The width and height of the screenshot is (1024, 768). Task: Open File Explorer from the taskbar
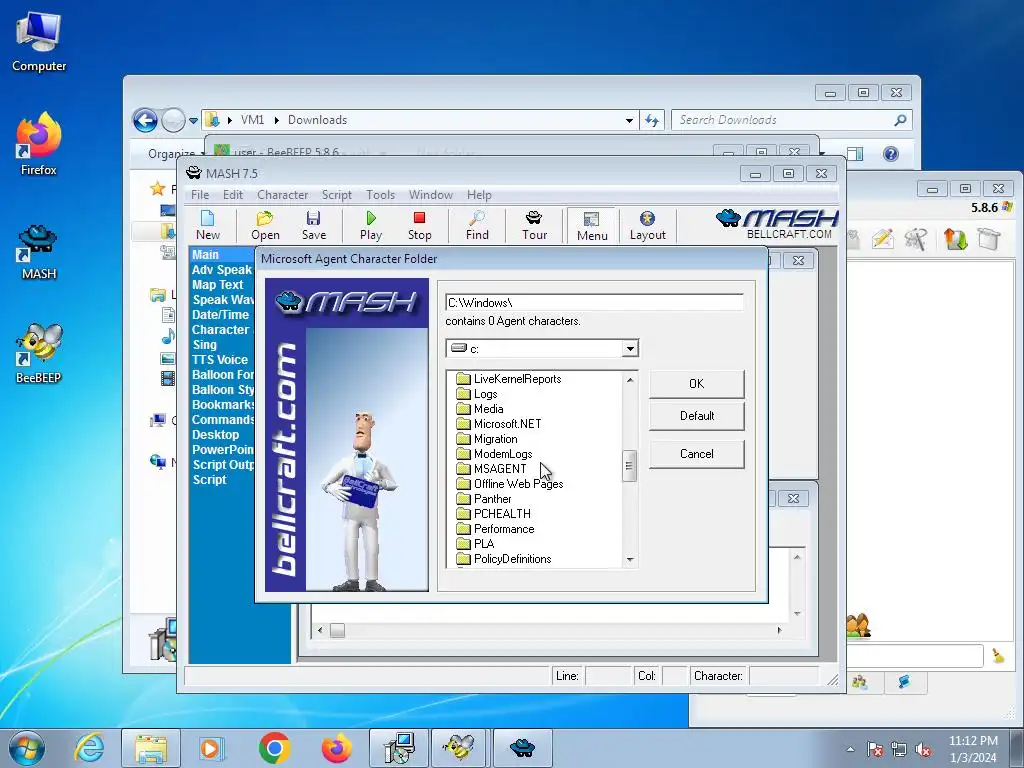click(151, 748)
